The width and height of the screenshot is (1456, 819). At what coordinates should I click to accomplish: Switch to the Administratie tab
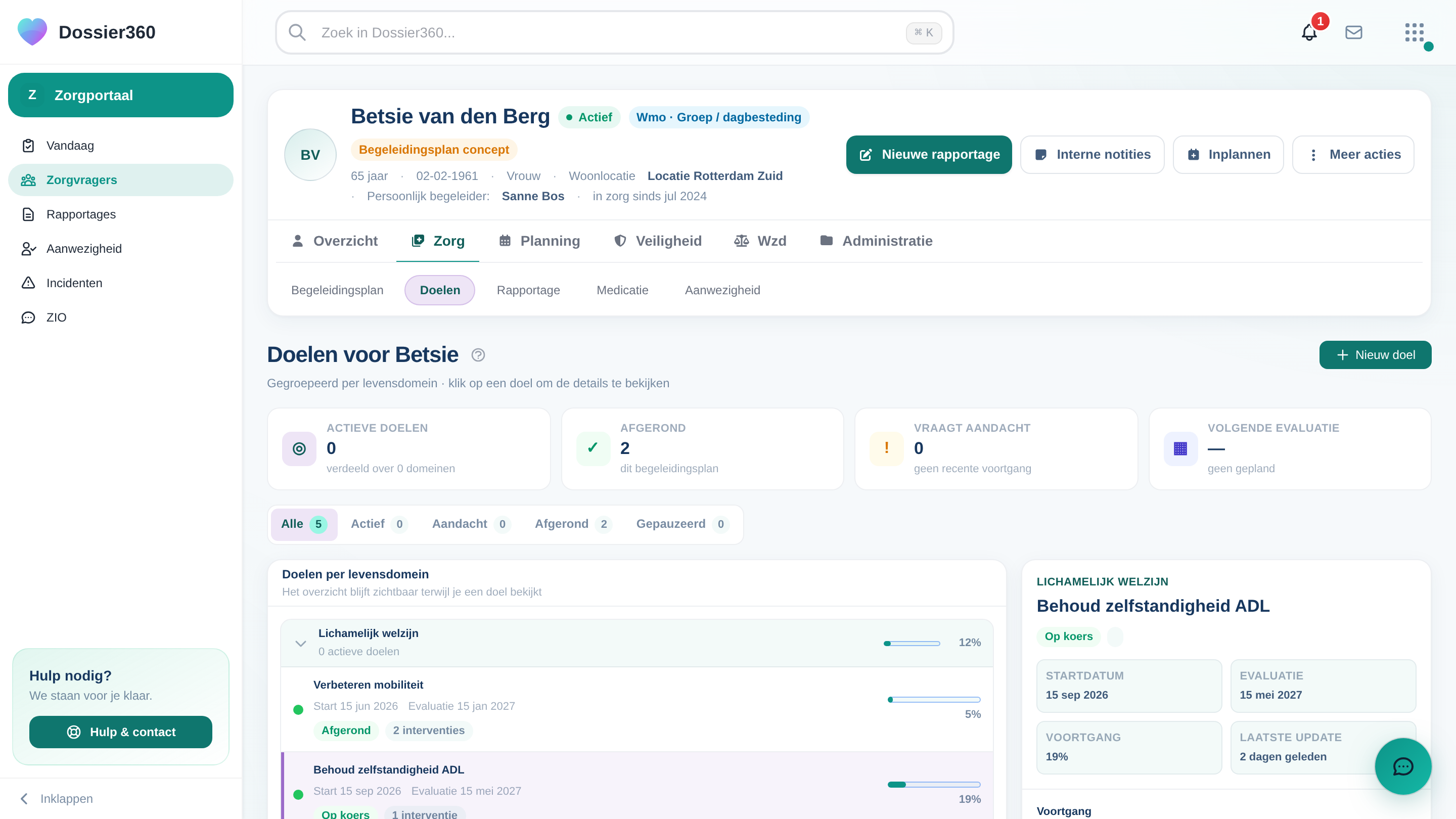pyautogui.click(x=876, y=241)
